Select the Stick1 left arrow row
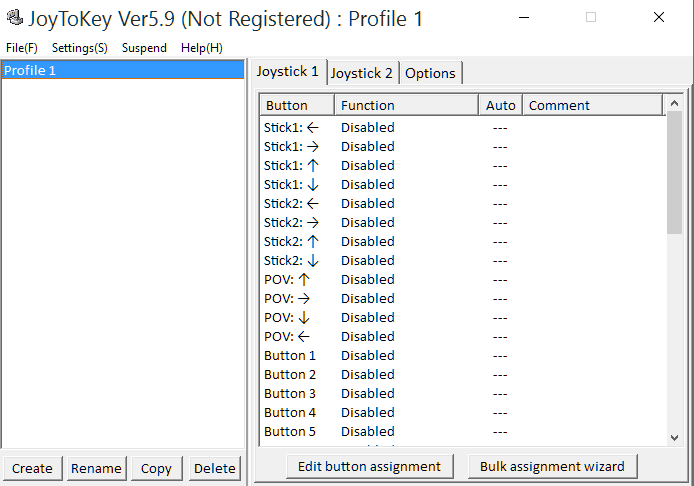 (463, 127)
